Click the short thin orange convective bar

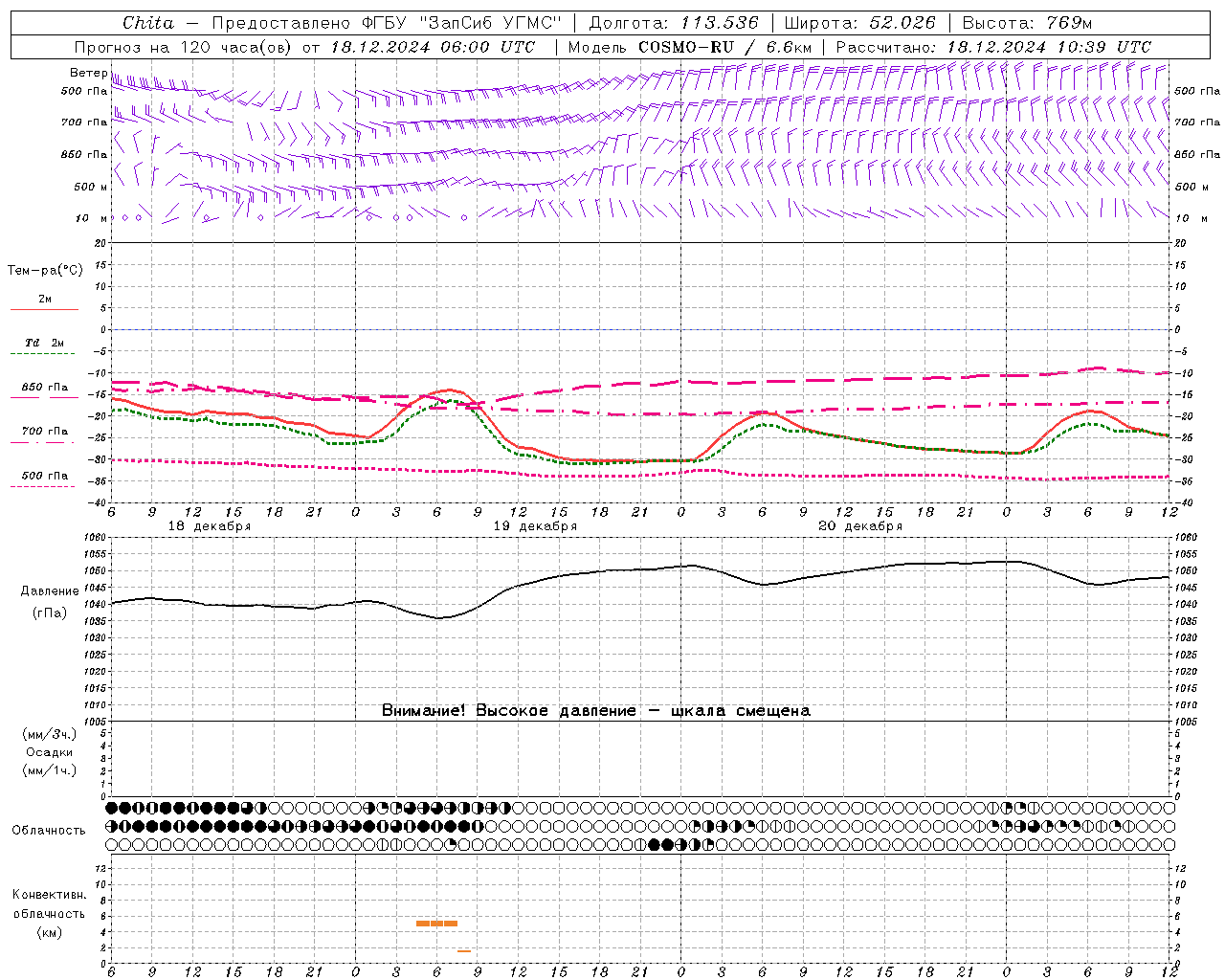[x=464, y=950]
